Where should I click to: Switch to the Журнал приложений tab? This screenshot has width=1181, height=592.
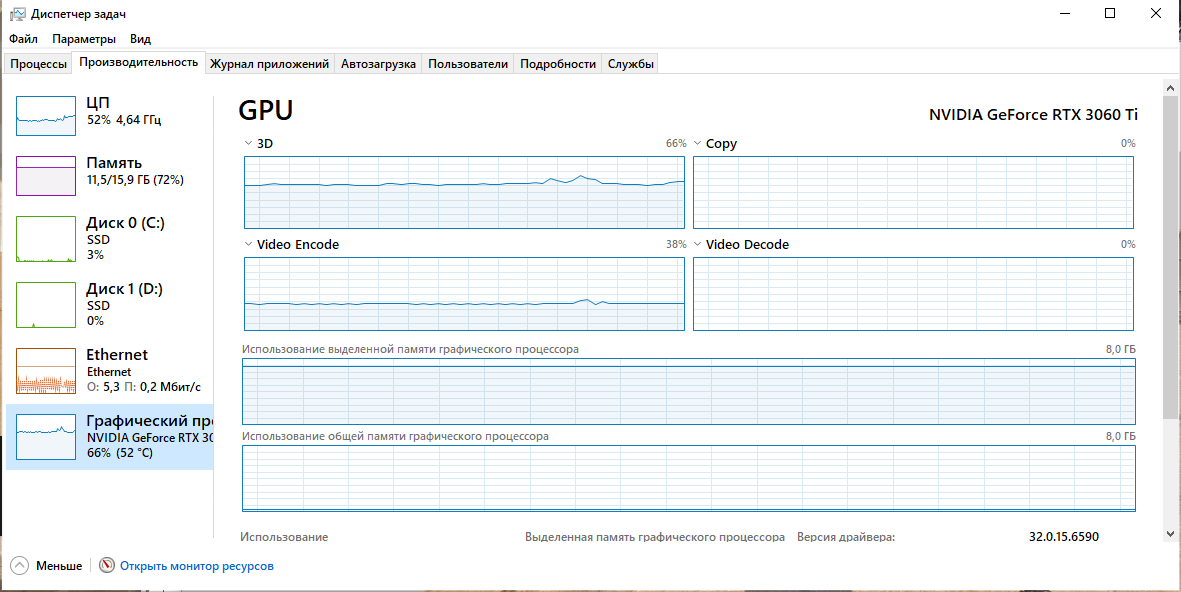(269, 64)
